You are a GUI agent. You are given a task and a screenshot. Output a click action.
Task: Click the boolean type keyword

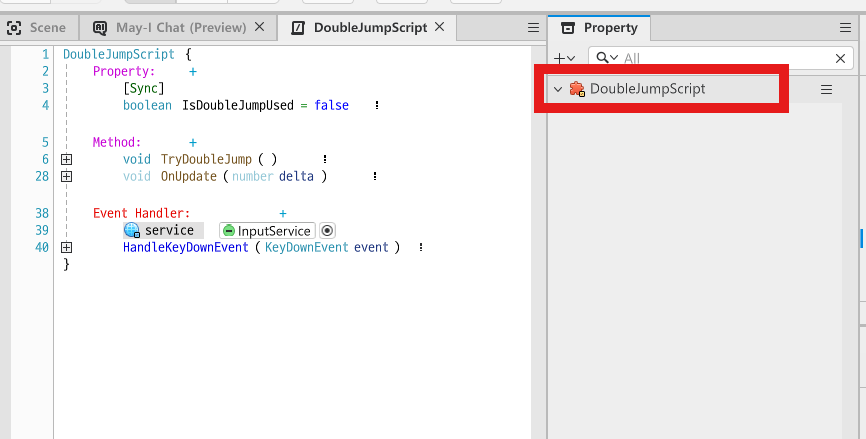pyautogui.click(x=147, y=105)
